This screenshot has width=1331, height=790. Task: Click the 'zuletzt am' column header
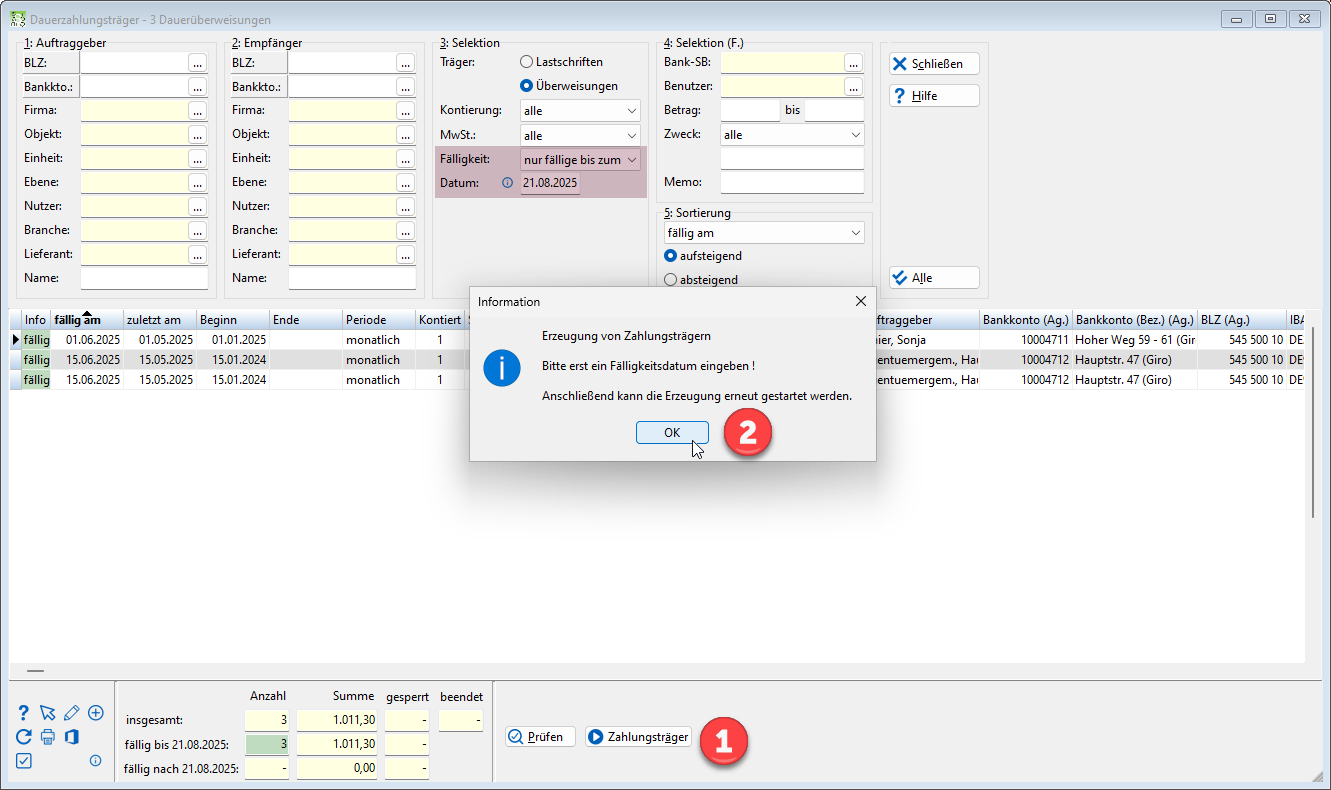pos(160,320)
